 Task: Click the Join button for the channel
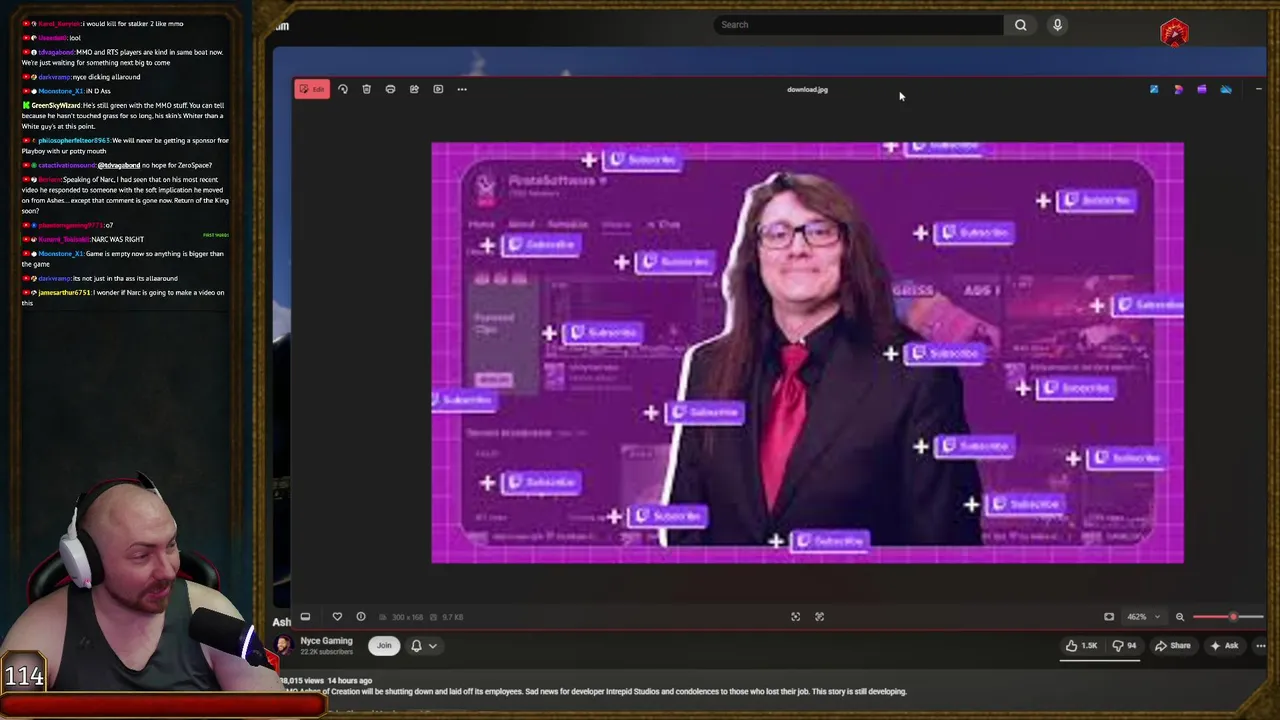[384, 646]
